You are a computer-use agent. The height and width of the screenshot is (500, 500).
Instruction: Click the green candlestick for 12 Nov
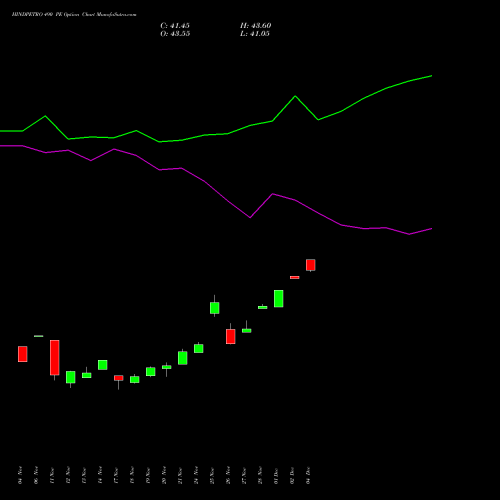point(71,377)
